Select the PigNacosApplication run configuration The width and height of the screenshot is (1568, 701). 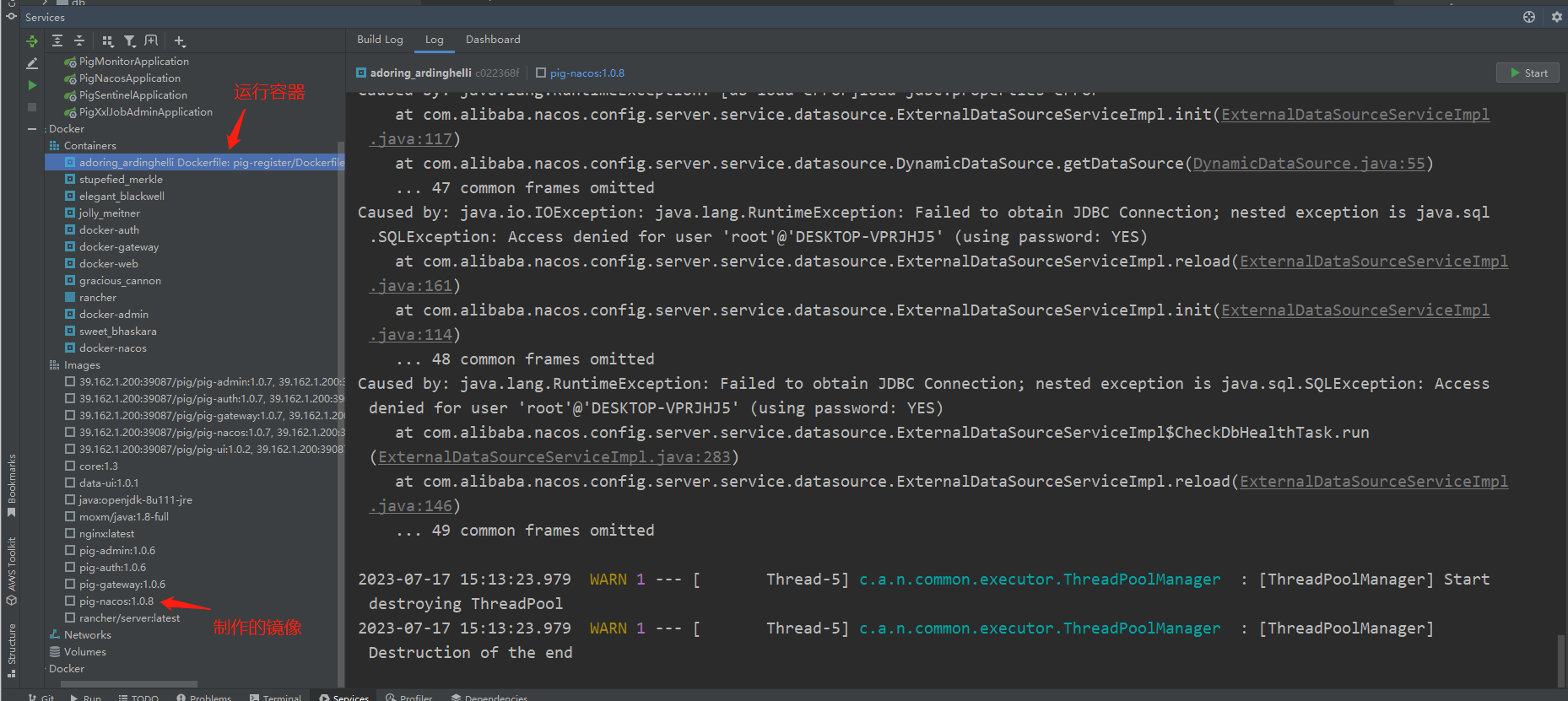pyautogui.click(x=129, y=78)
